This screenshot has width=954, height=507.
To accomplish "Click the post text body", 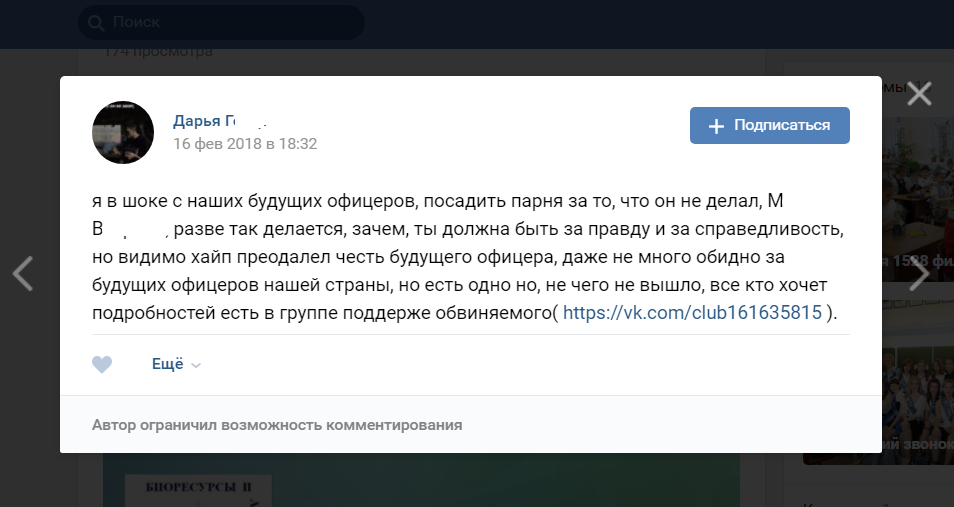I will pos(468,257).
